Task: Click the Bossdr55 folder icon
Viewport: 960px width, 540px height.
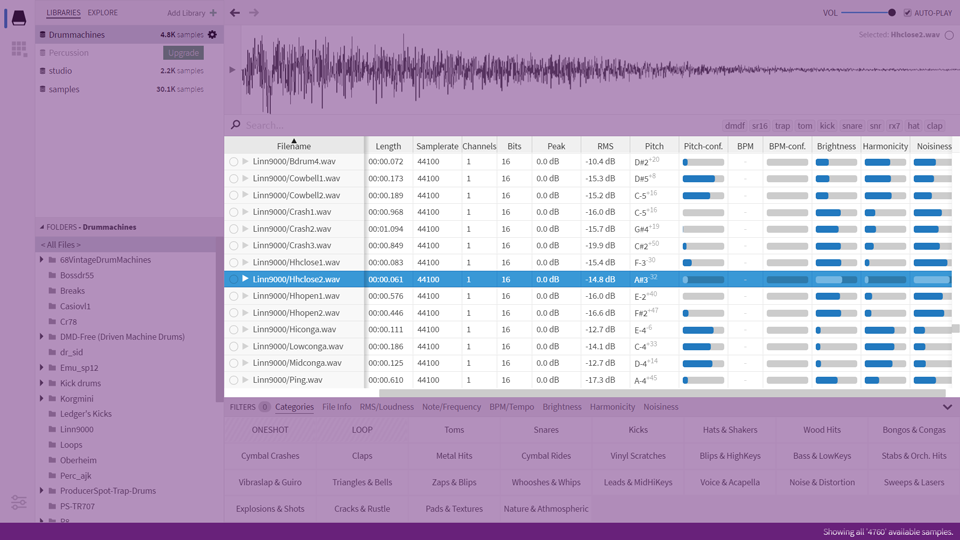Action: pos(52,276)
